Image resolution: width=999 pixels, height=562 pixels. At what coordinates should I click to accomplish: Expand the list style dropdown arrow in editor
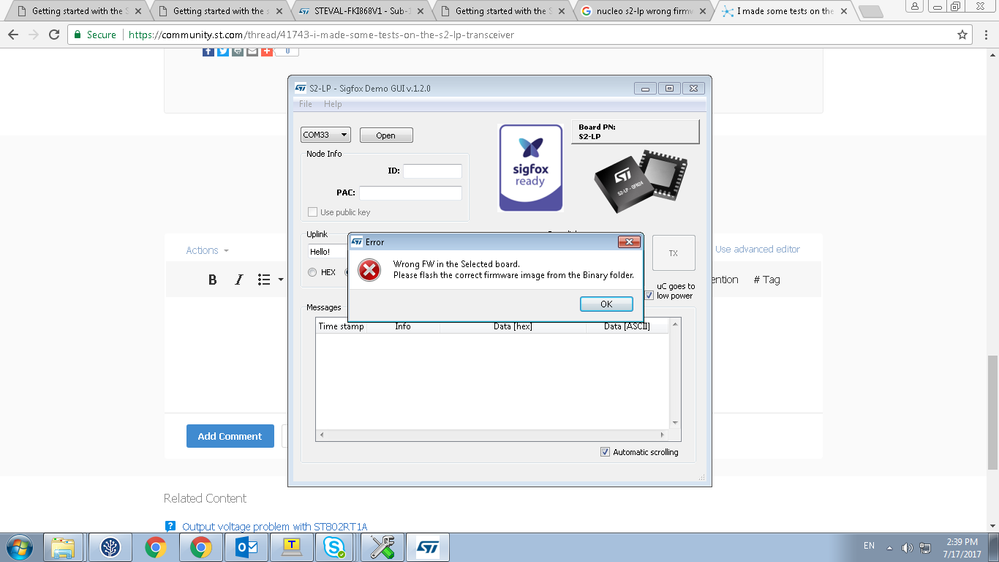click(x=280, y=280)
